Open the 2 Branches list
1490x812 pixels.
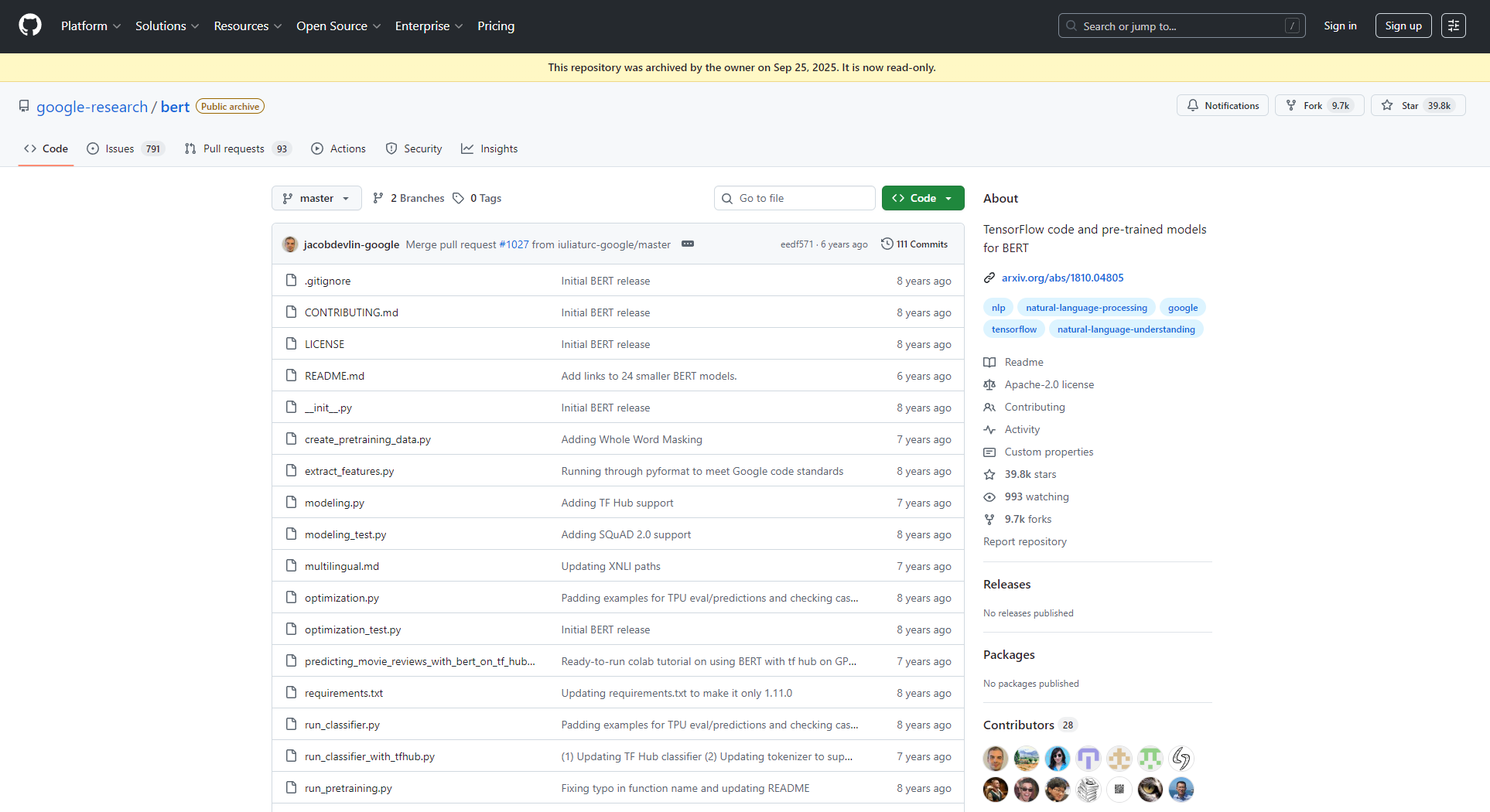coord(408,198)
